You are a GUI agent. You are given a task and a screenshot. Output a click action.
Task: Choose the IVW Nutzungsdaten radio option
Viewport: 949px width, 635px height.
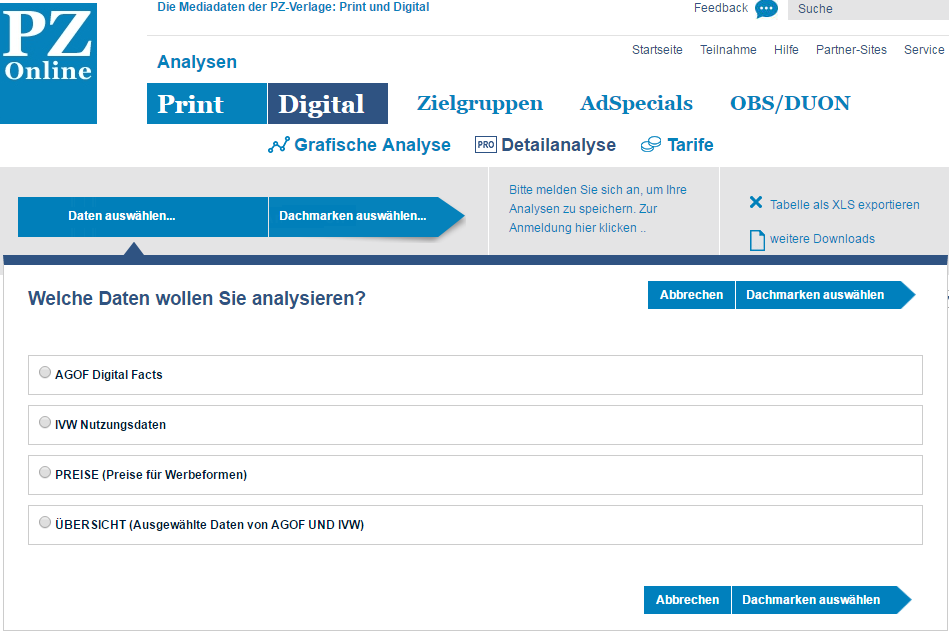point(44,423)
